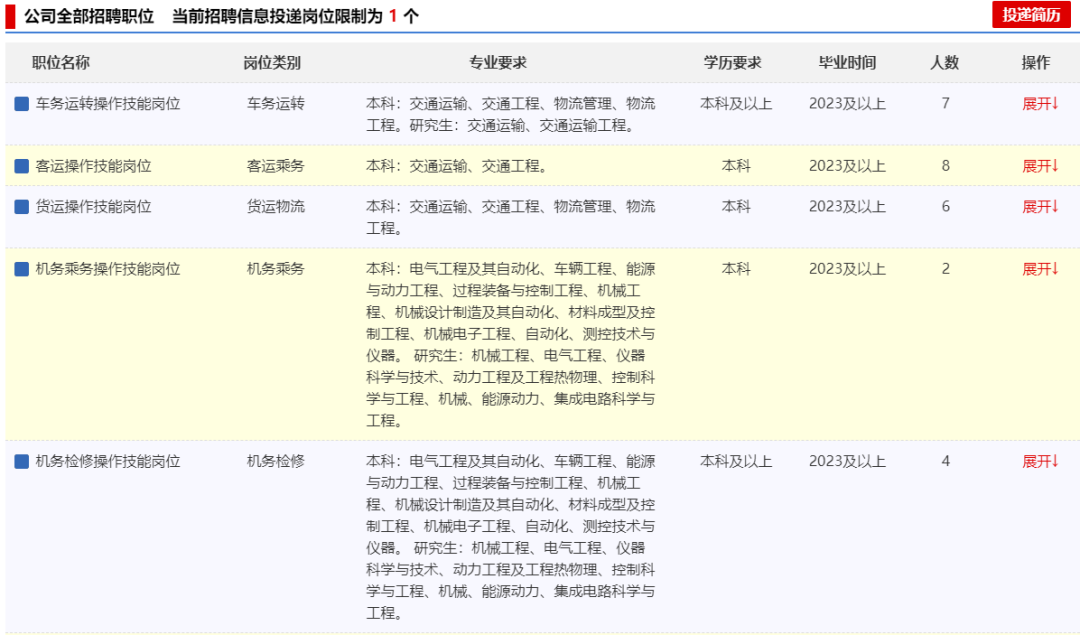Expand details for 客运操作技能岗位 row

[1040, 166]
